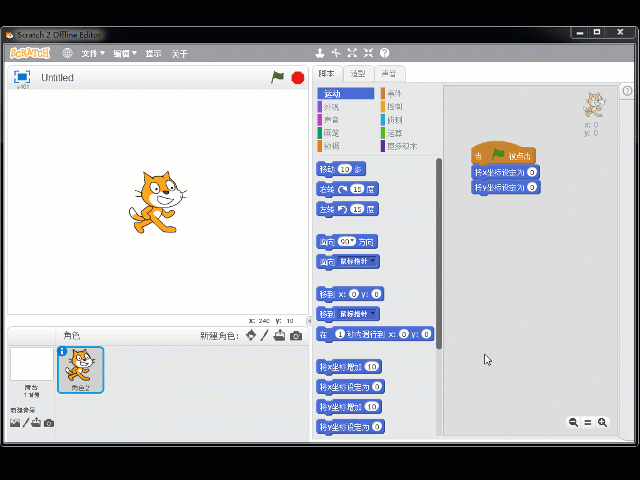The image size is (640, 480).
Task: Click the Scratch logo
Action: [x=30, y=53]
